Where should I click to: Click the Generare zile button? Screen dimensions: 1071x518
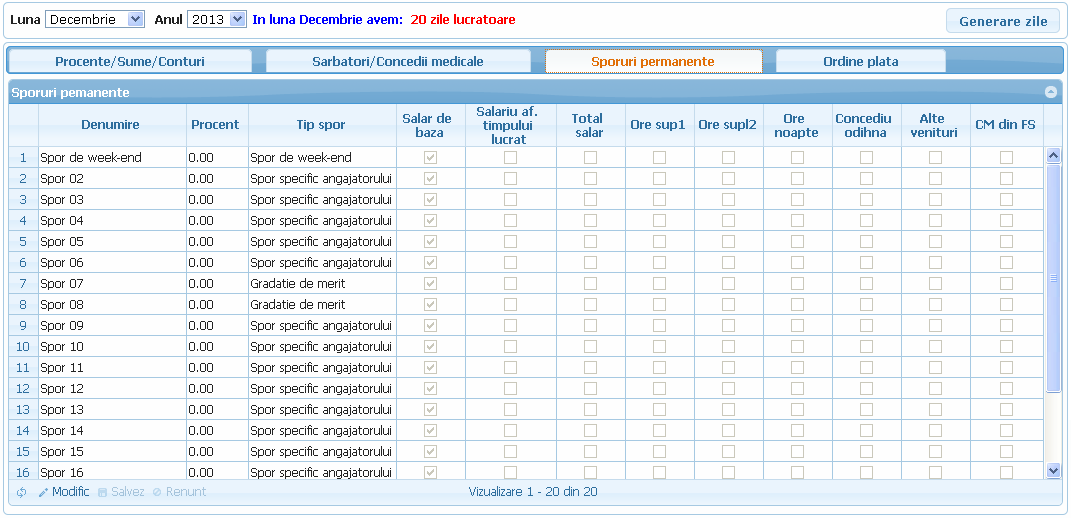1003,21
